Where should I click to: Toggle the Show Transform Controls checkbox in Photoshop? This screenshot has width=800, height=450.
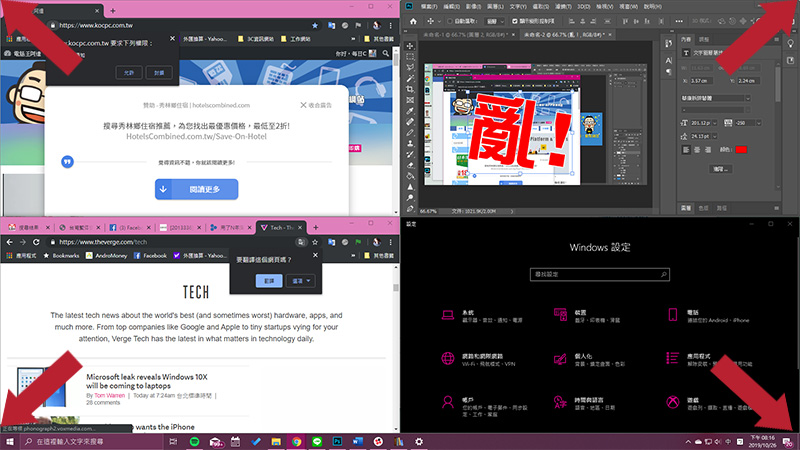coord(514,21)
